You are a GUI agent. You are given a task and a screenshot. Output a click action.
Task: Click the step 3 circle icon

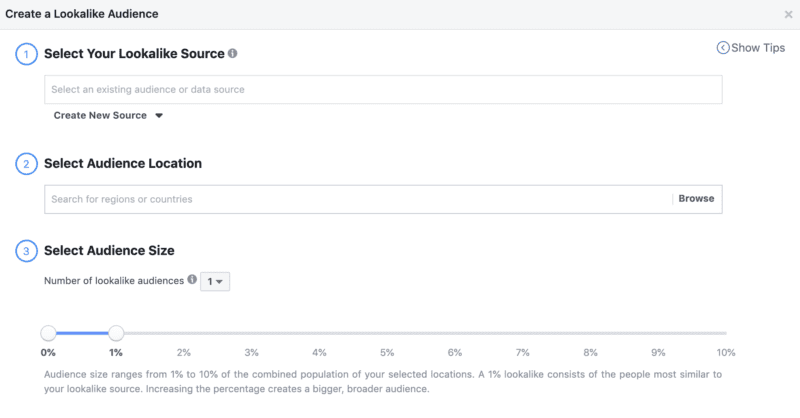click(x=25, y=251)
